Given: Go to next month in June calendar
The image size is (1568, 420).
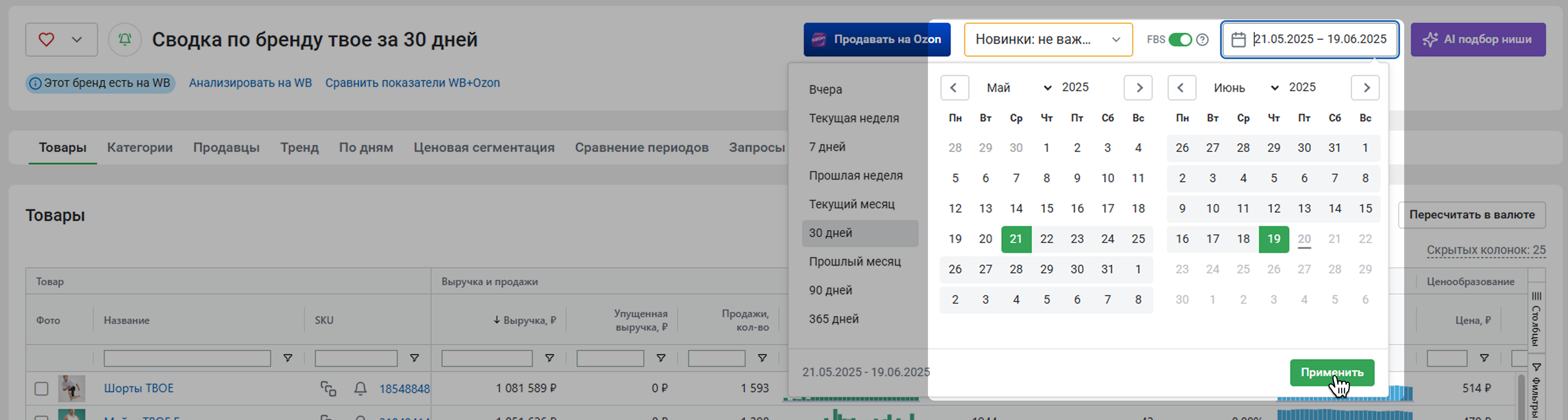Looking at the screenshot, I should click(x=1365, y=88).
